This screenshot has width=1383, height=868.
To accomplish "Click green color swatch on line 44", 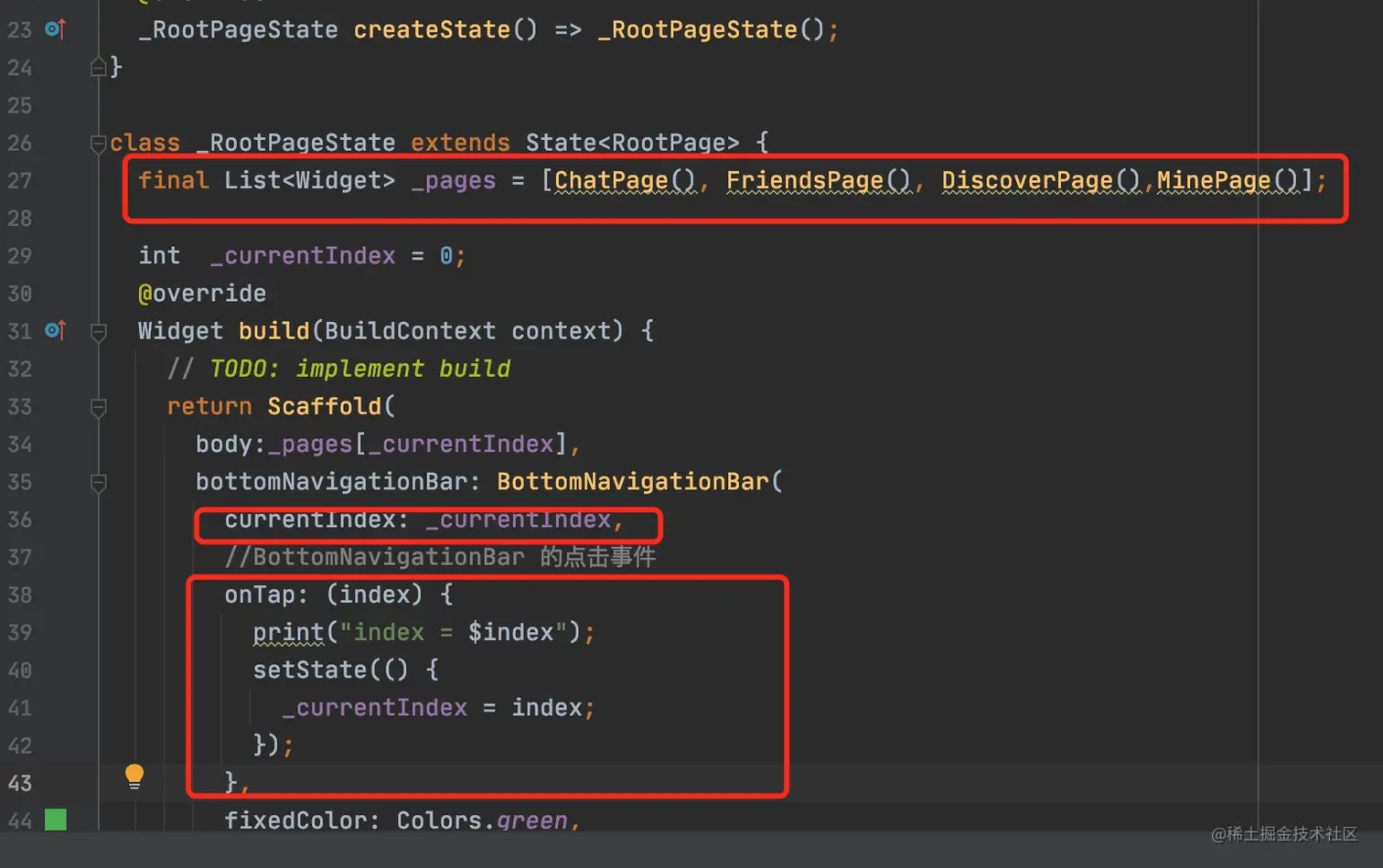I will [56, 820].
